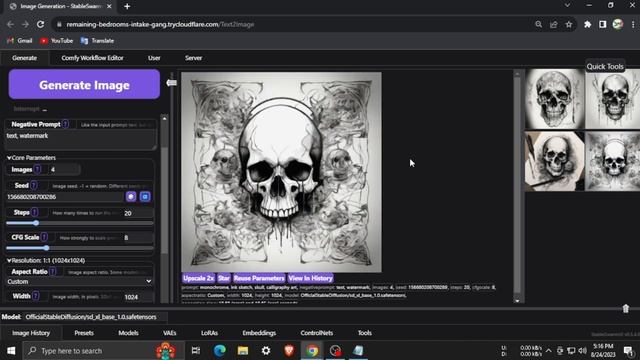
Task: Open the Quick Tools menu
Action: pos(605,67)
